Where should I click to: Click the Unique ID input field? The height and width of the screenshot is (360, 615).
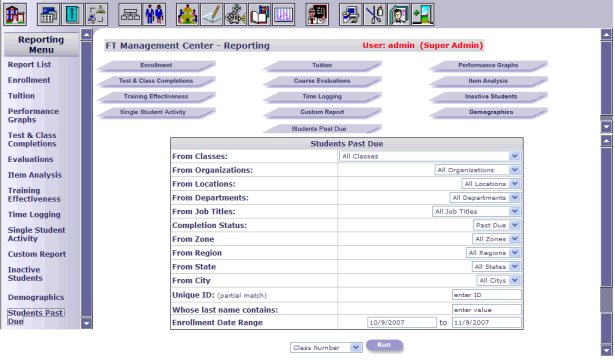[487, 295]
